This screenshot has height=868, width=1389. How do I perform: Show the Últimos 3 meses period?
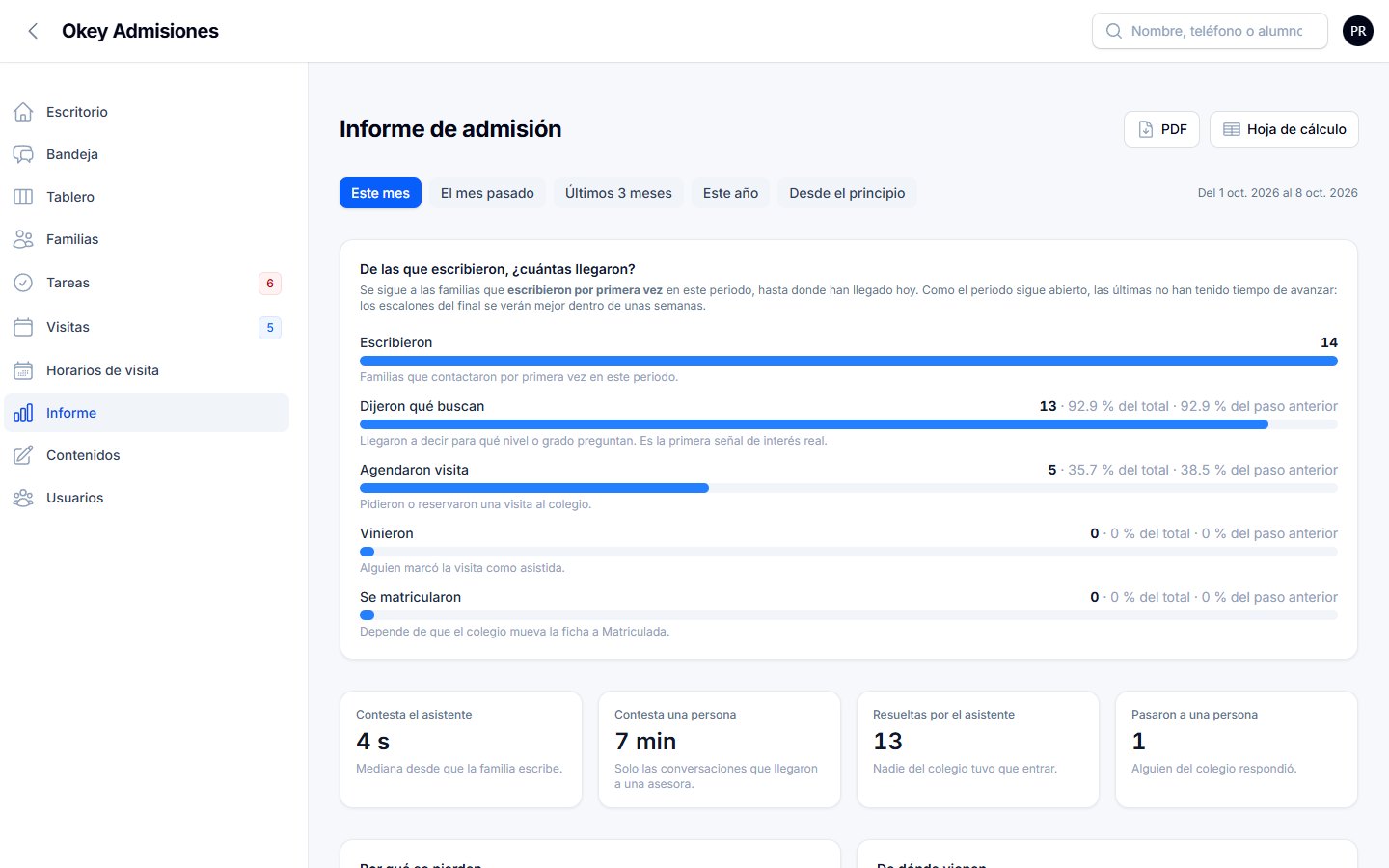(x=618, y=193)
